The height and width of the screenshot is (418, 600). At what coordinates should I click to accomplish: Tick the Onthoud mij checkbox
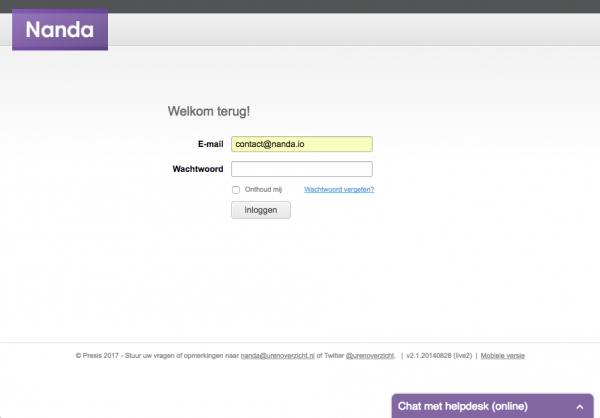pos(236,190)
